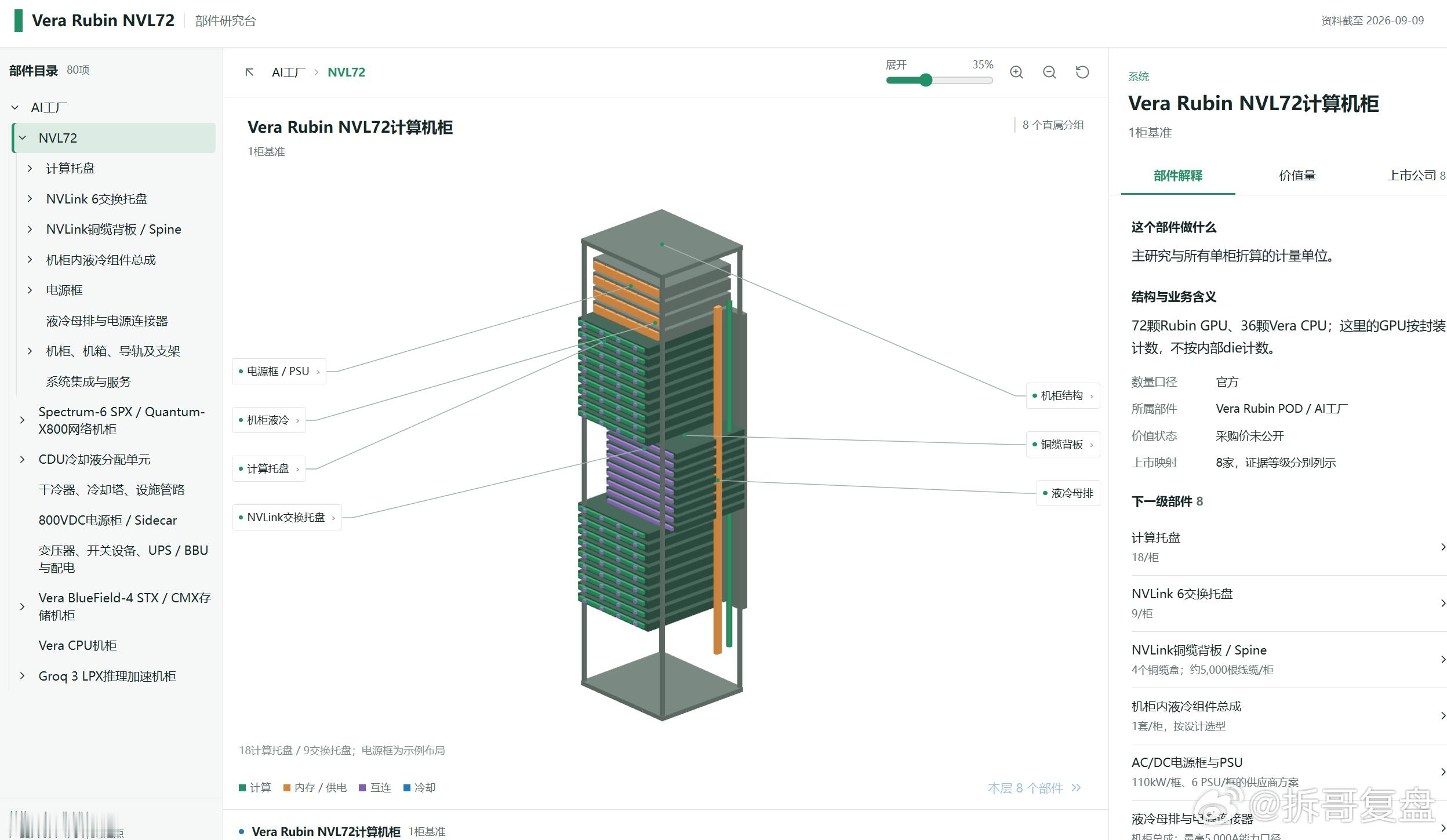Click 部件研究台 header subtitle

(226, 21)
